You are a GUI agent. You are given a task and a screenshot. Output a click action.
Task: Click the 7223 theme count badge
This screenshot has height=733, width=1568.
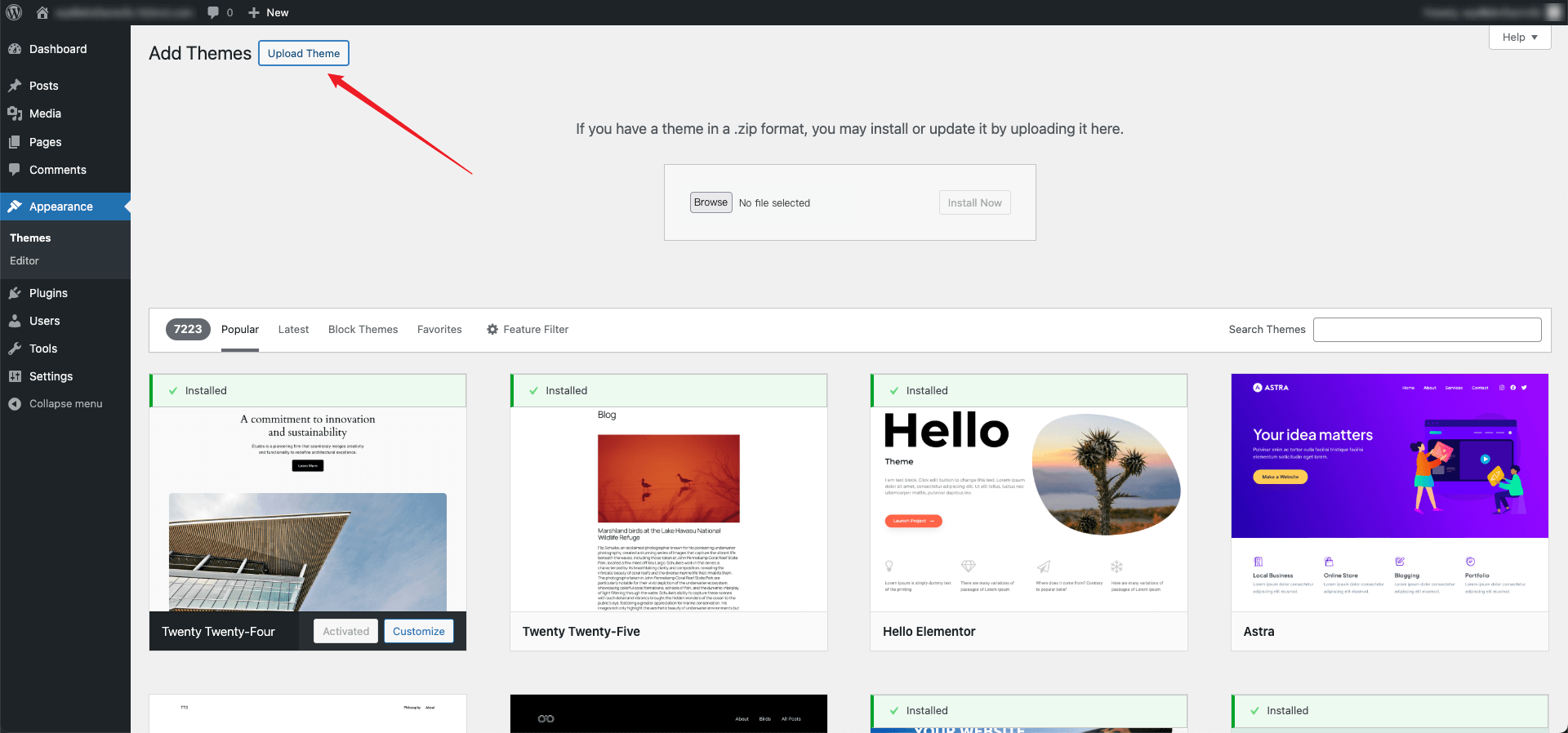pos(188,329)
